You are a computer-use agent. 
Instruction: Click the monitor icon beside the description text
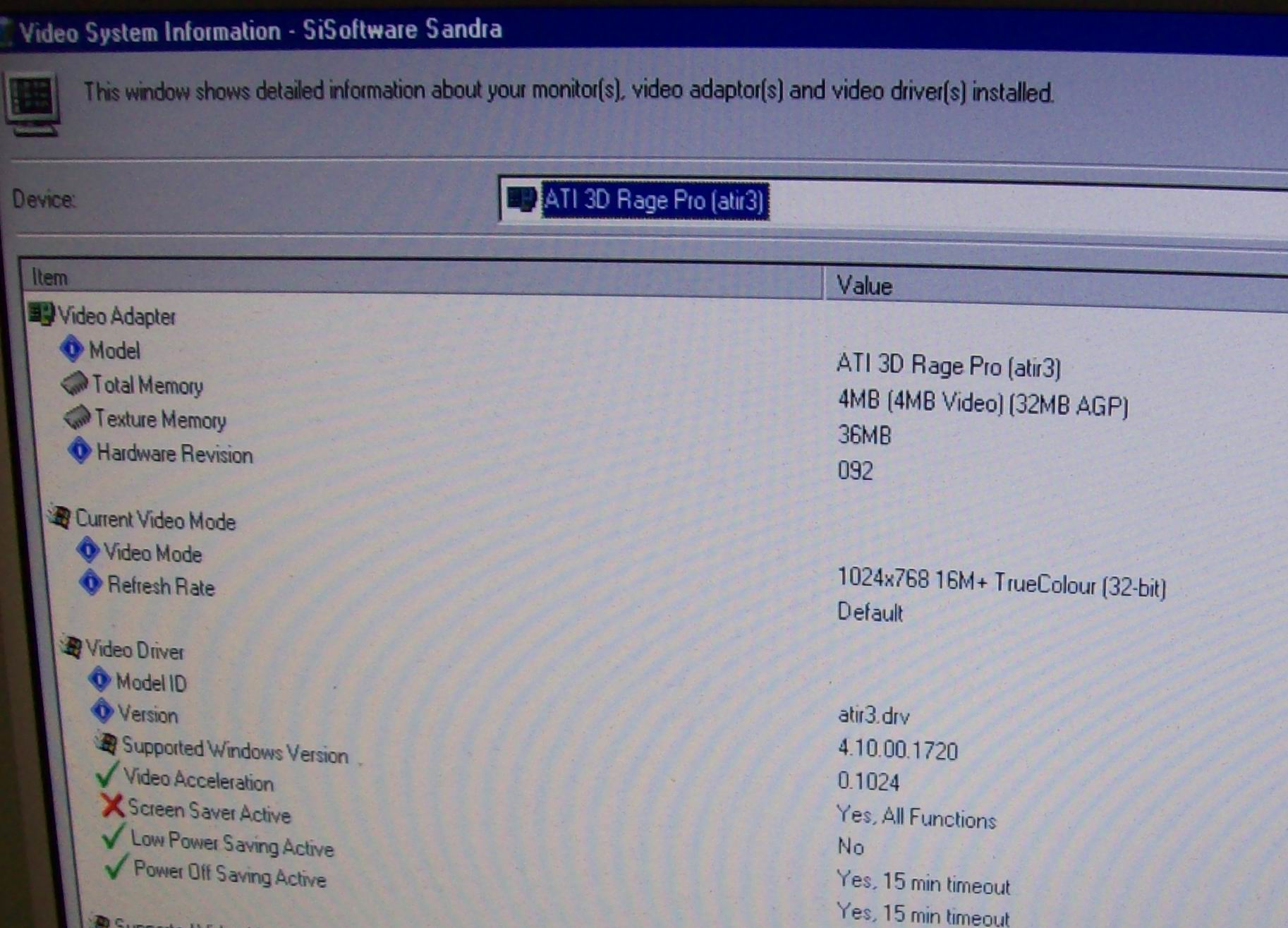(32, 103)
